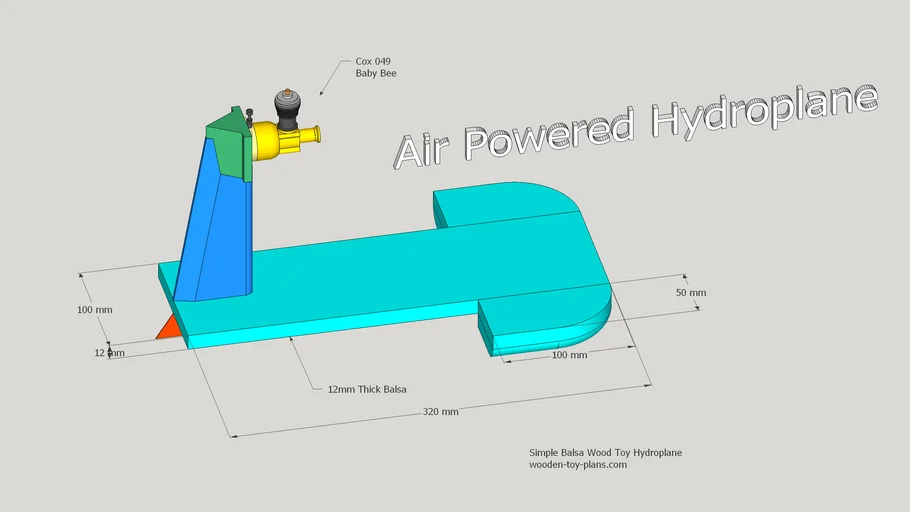Click the 100 mm sponson dimension at bottom
Viewport: 910px width, 512px height.
coord(570,355)
